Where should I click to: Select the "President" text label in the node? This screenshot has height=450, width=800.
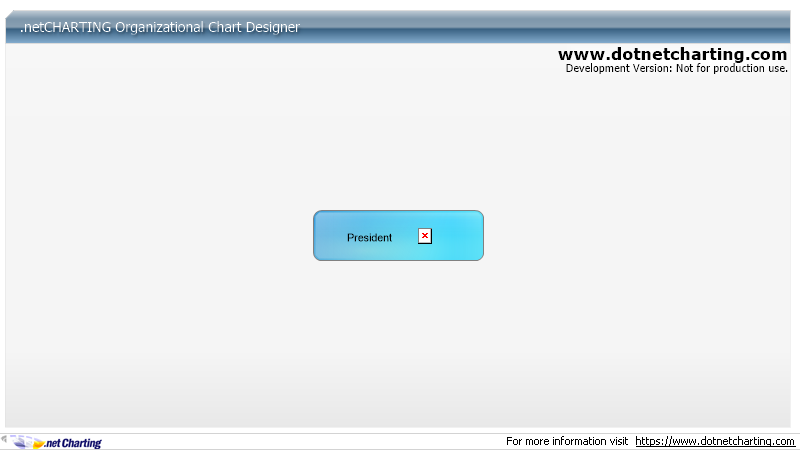369,238
